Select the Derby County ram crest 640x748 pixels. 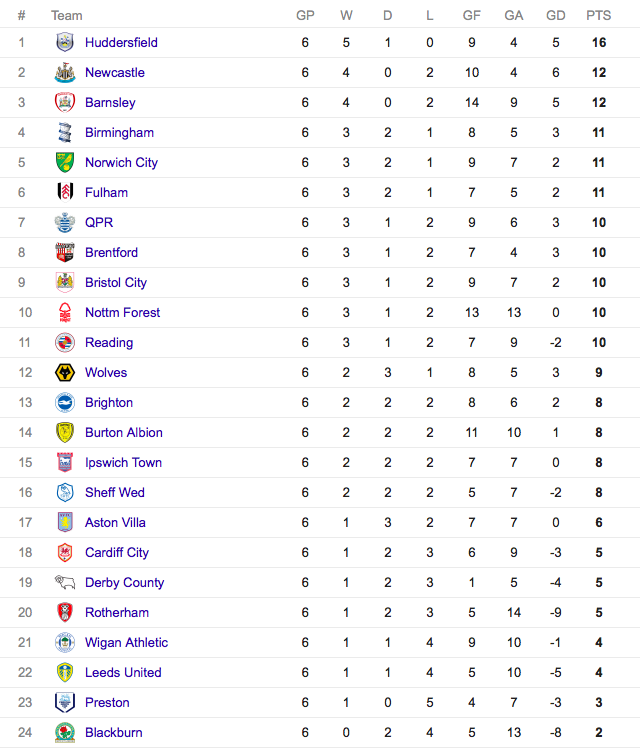tap(65, 582)
